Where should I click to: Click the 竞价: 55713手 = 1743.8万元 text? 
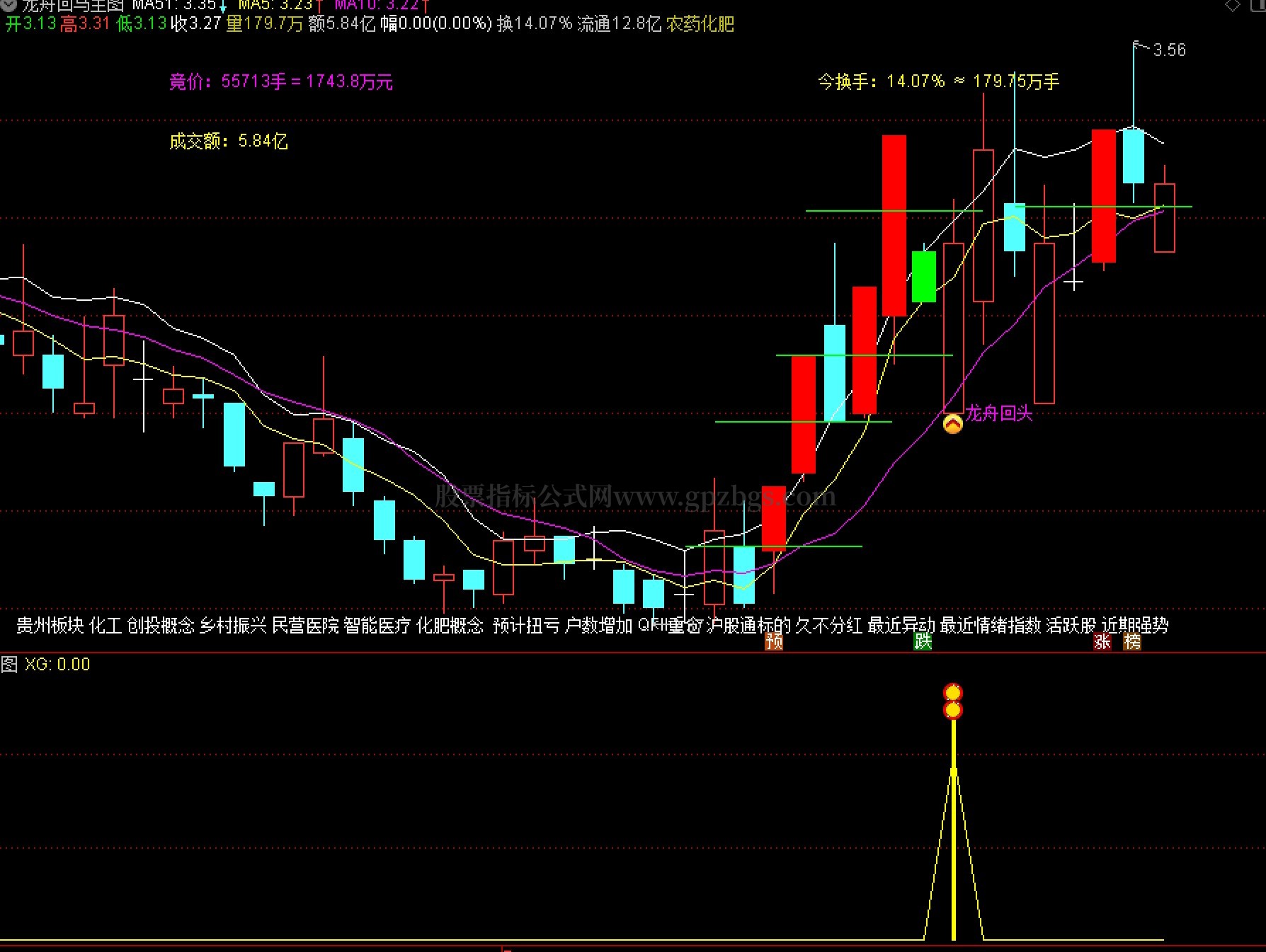point(281,82)
